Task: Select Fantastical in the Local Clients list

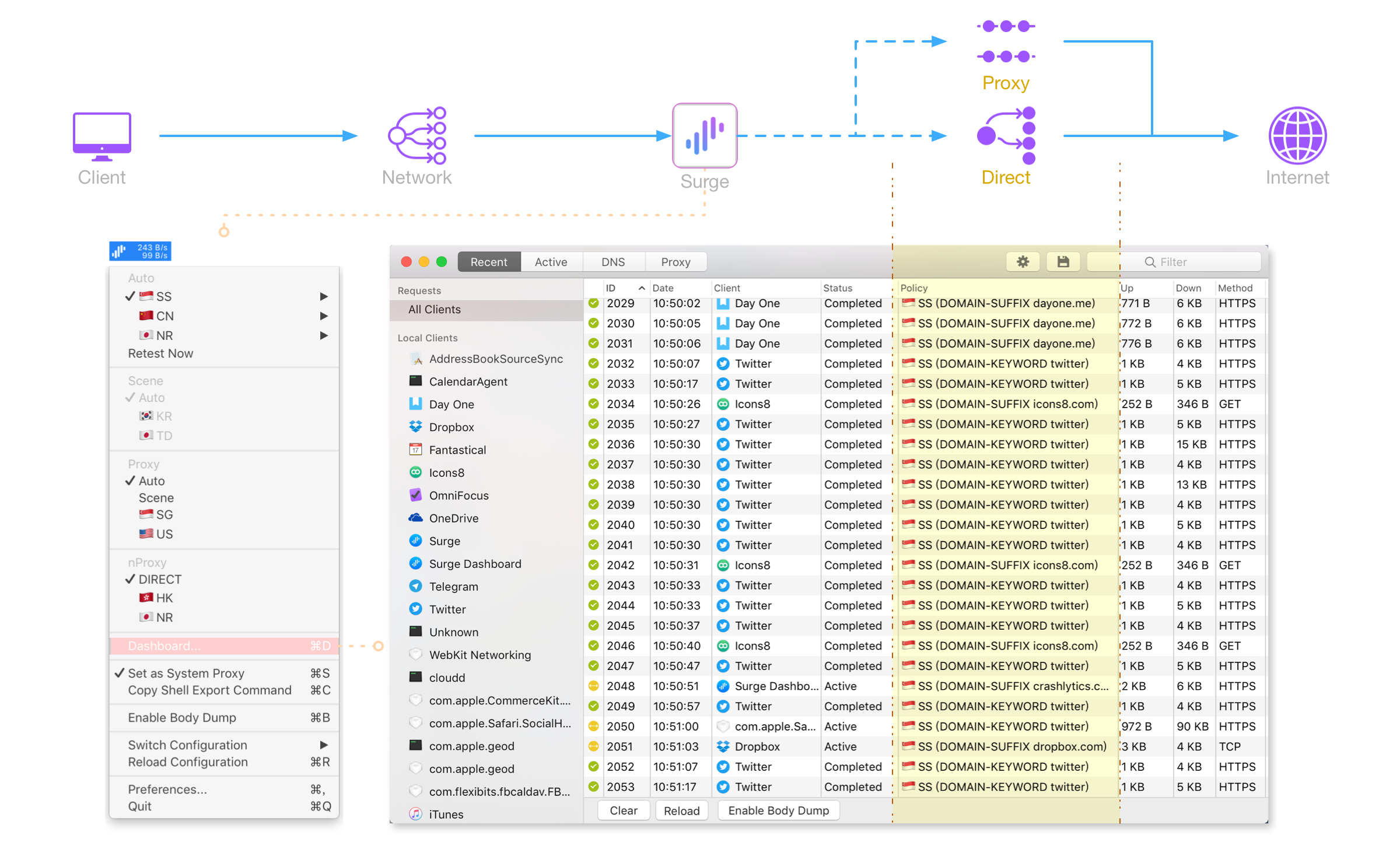Action: click(x=457, y=450)
